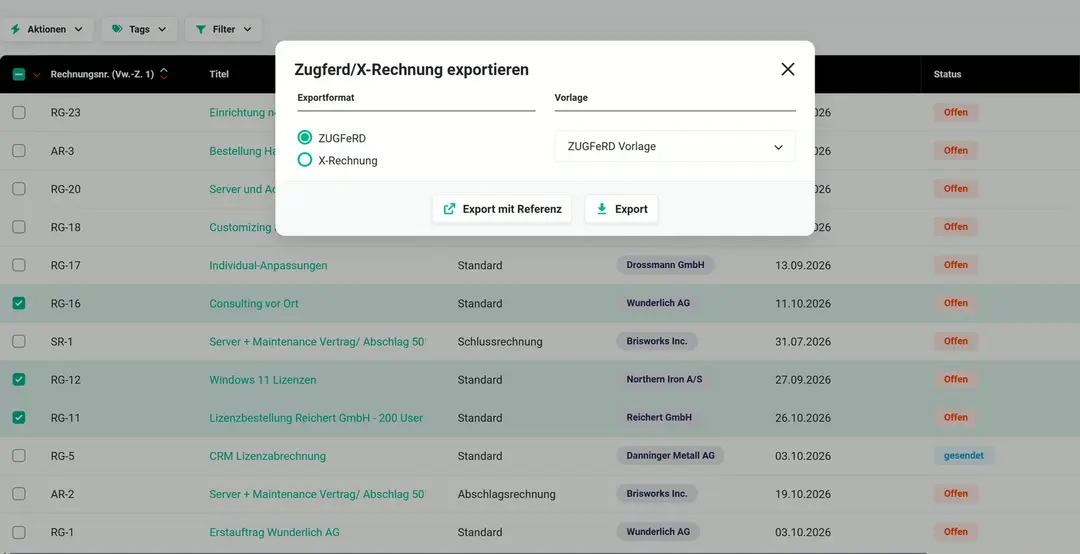Click Export mit Referenz button
This screenshot has height=554, width=1080.
coord(502,209)
